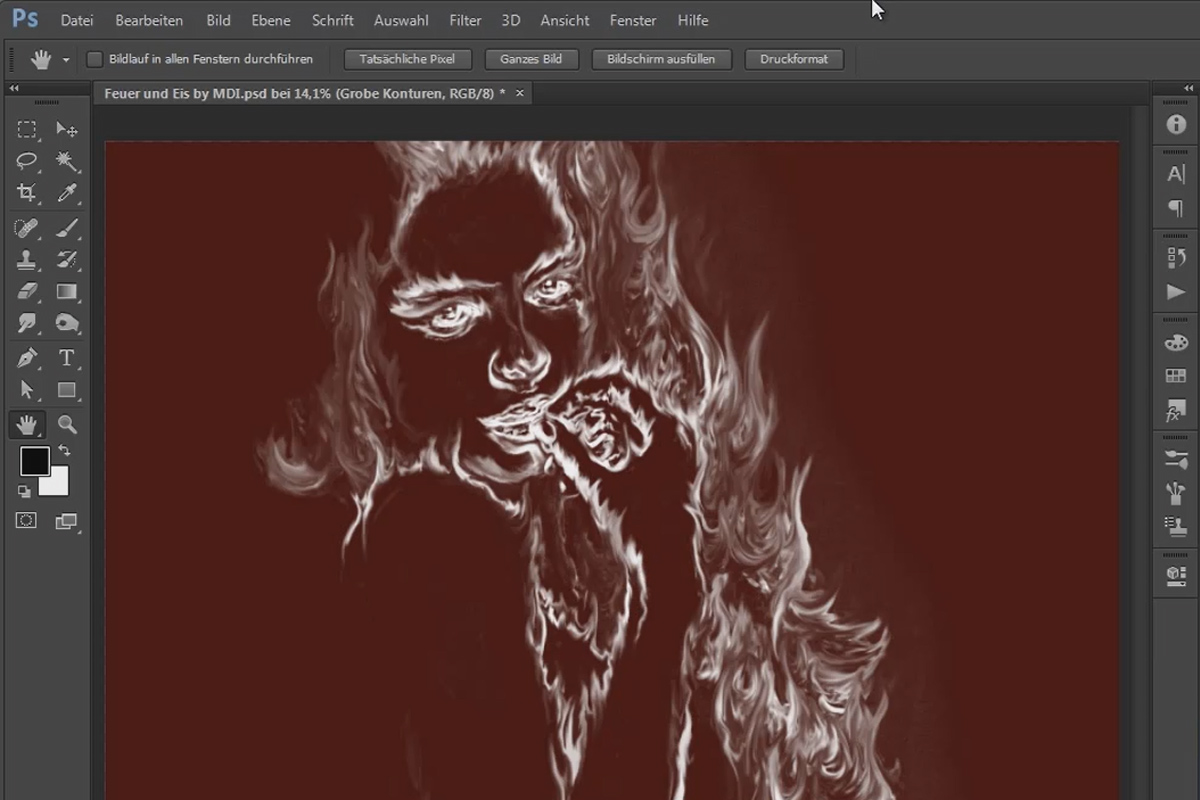Open the 3D menu
The width and height of the screenshot is (1200, 800).
coord(511,20)
